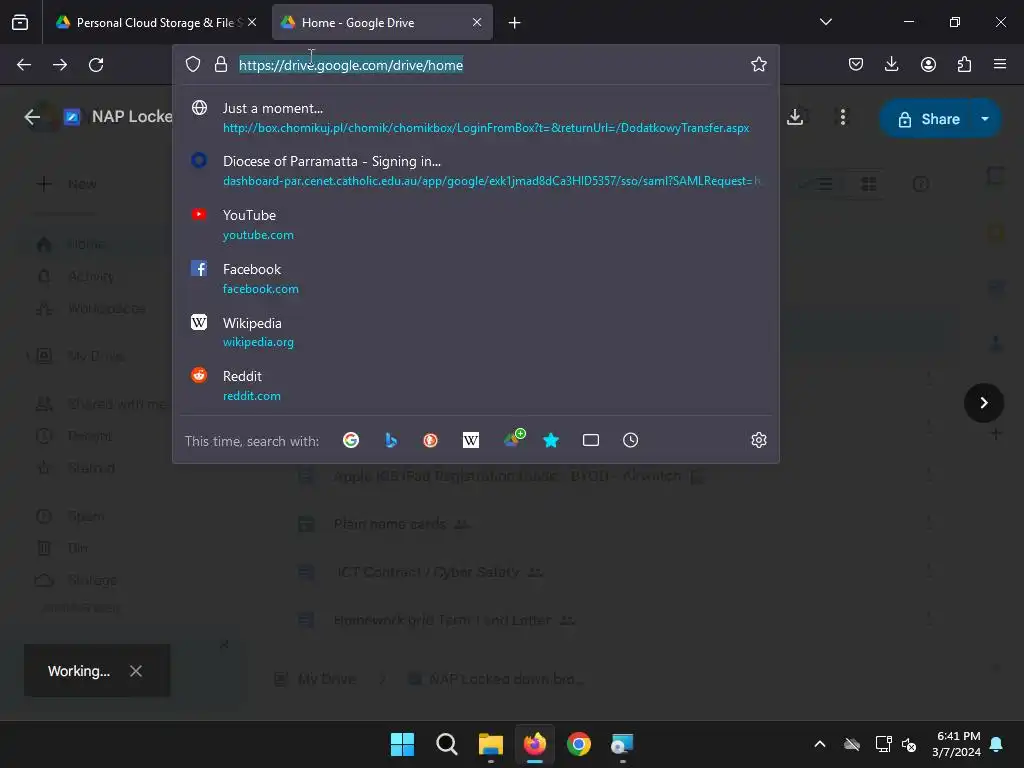Go to next preview item arrow
Screen dimensions: 1024x768
click(x=984, y=402)
